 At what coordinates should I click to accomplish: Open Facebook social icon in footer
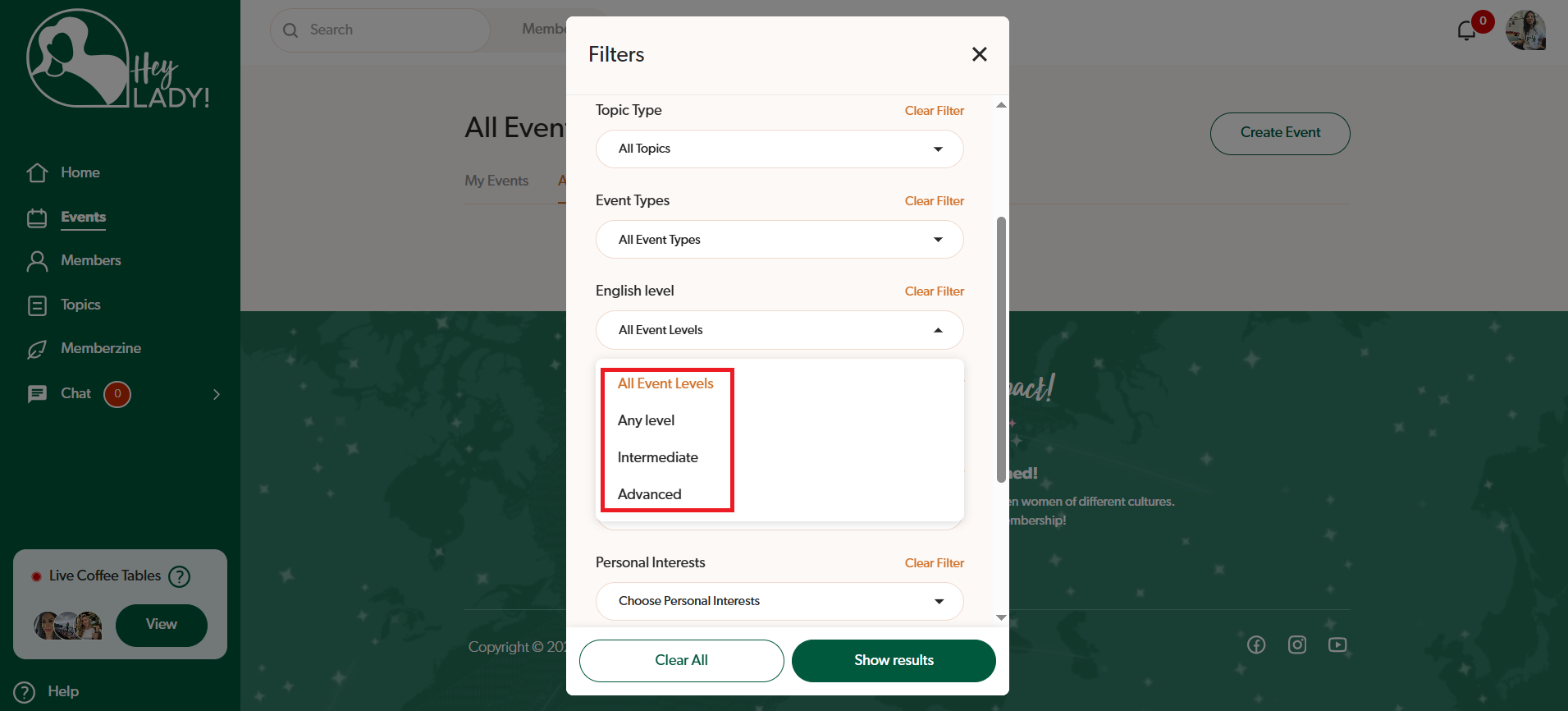click(x=1256, y=644)
